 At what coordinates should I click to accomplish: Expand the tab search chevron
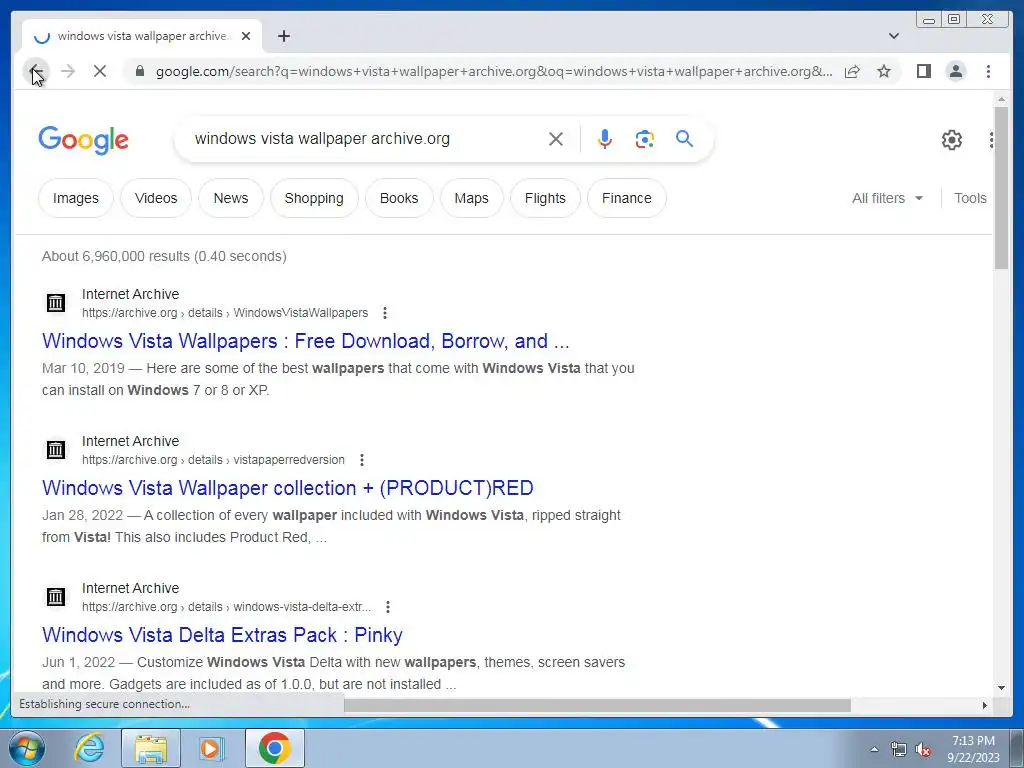tap(893, 36)
